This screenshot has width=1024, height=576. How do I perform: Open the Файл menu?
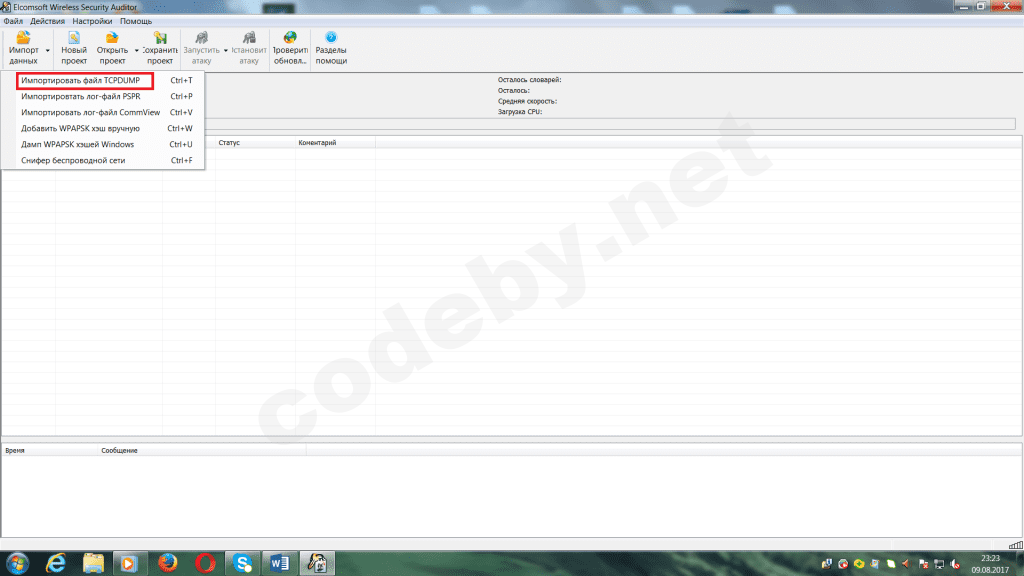[13, 21]
